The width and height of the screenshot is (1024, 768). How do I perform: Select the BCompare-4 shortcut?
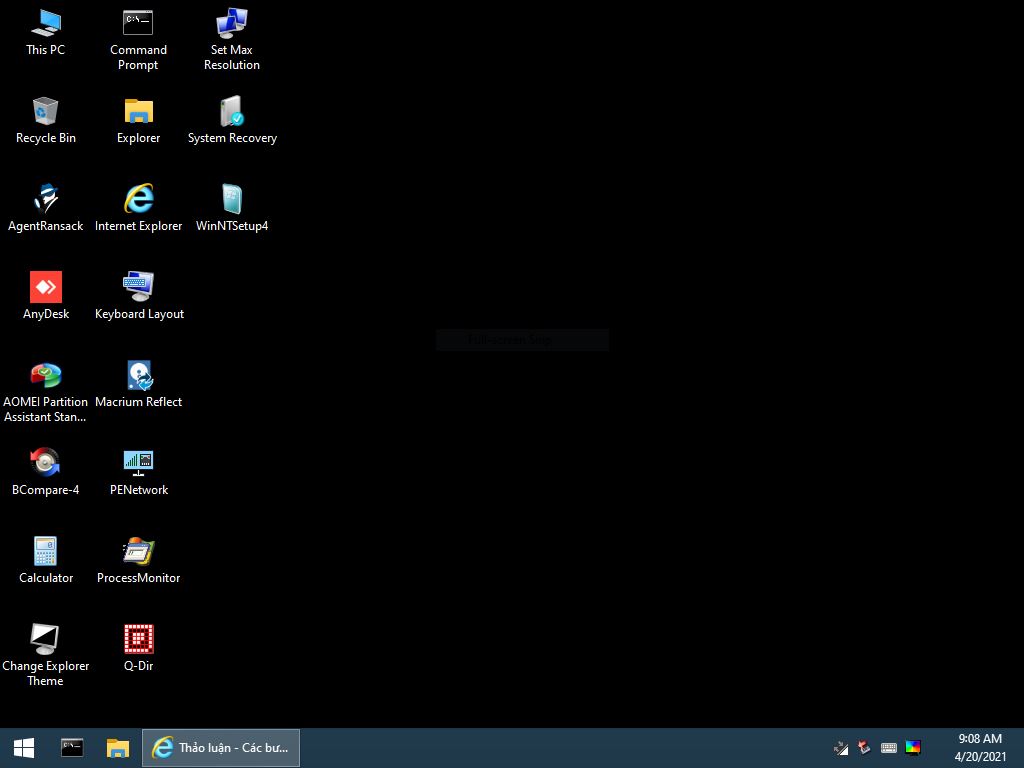pos(45,472)
